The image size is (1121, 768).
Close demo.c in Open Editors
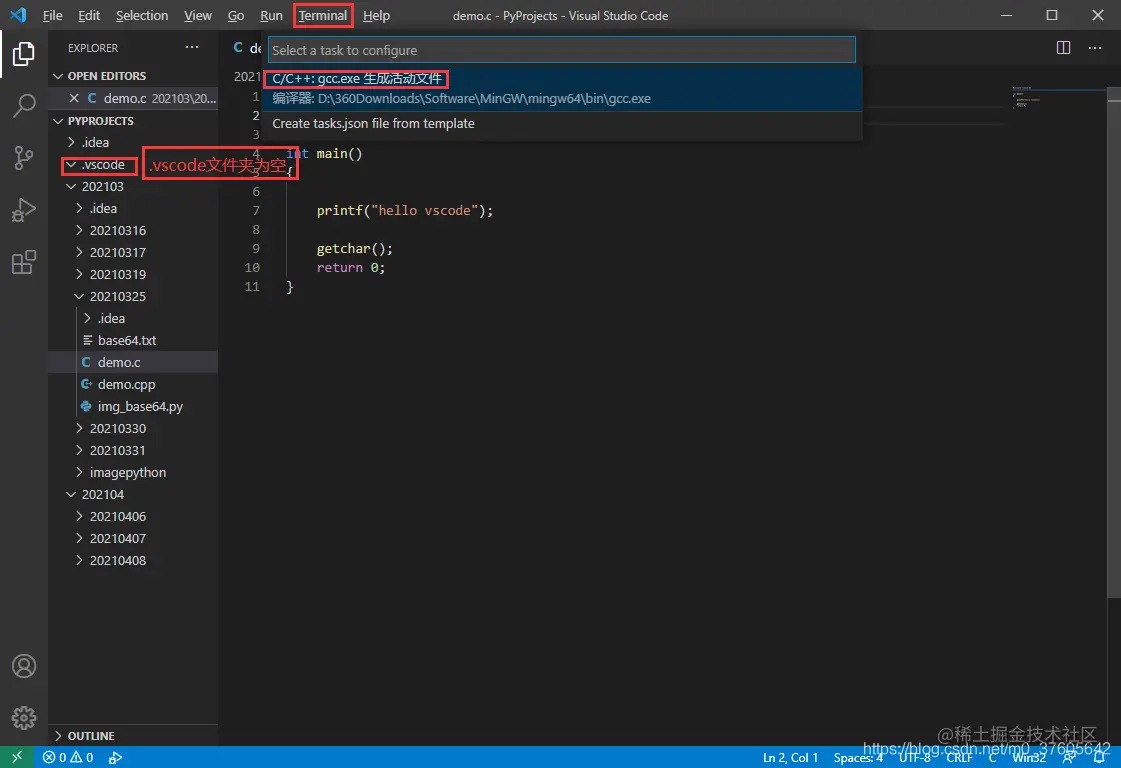(74, 98)
